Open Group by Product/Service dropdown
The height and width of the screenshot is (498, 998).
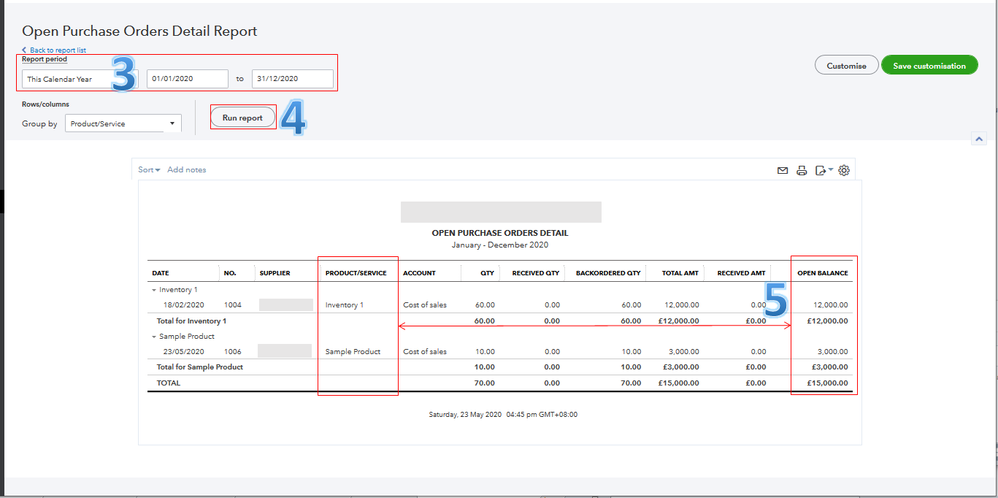pos(123,124)
